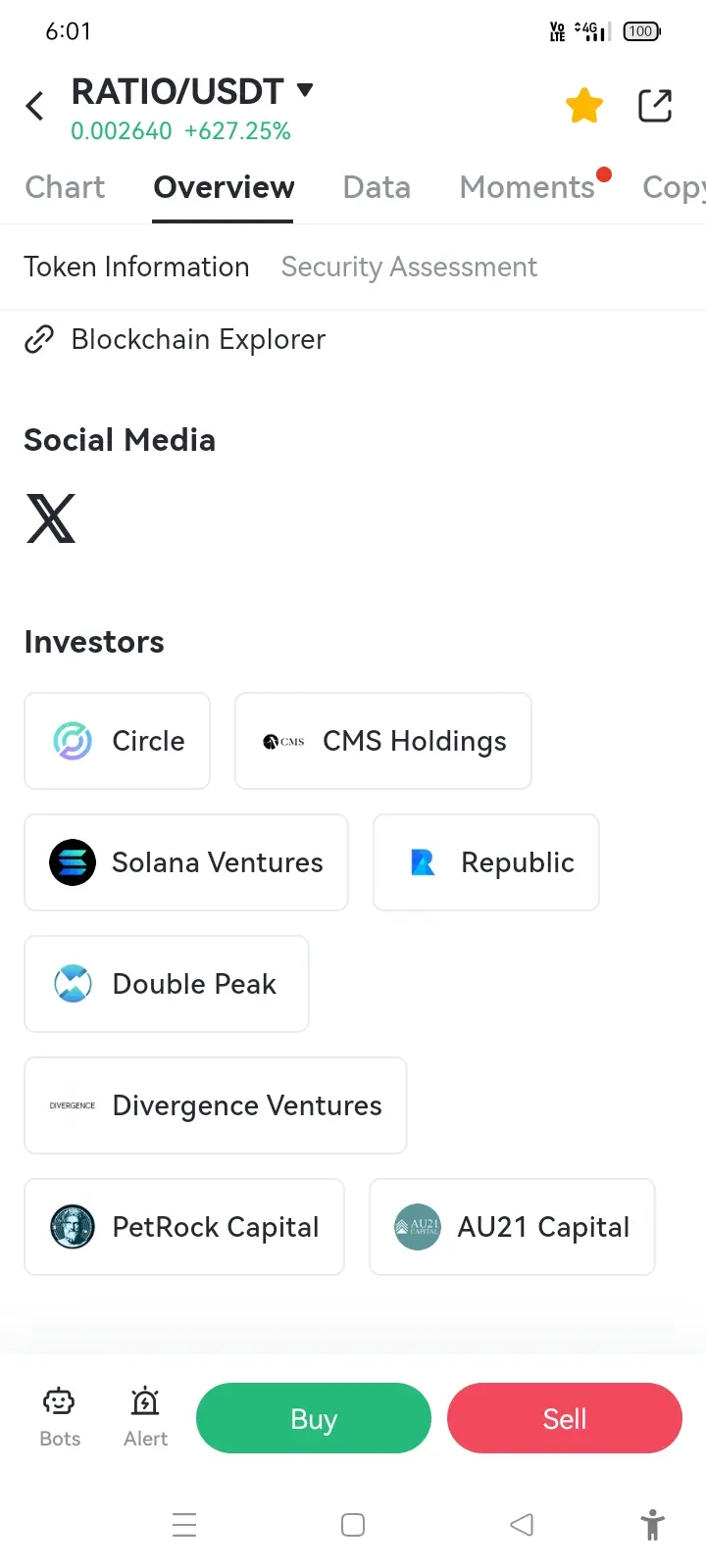Open the Republic investor chip

click(x=486, y=862)
